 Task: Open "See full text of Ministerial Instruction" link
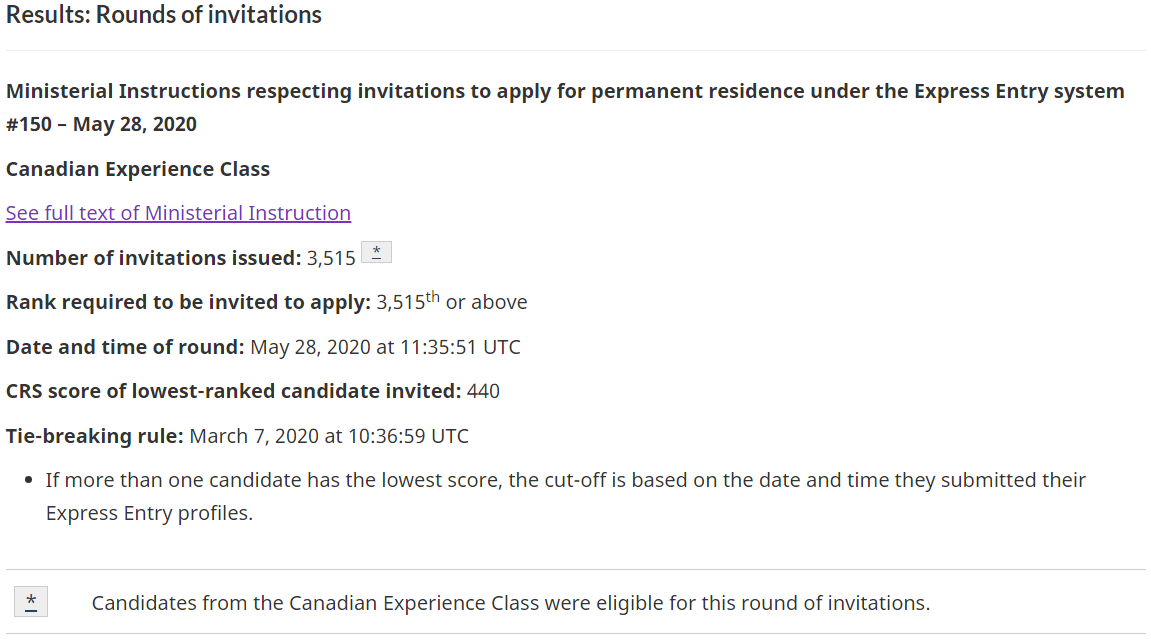coord(178,213)
